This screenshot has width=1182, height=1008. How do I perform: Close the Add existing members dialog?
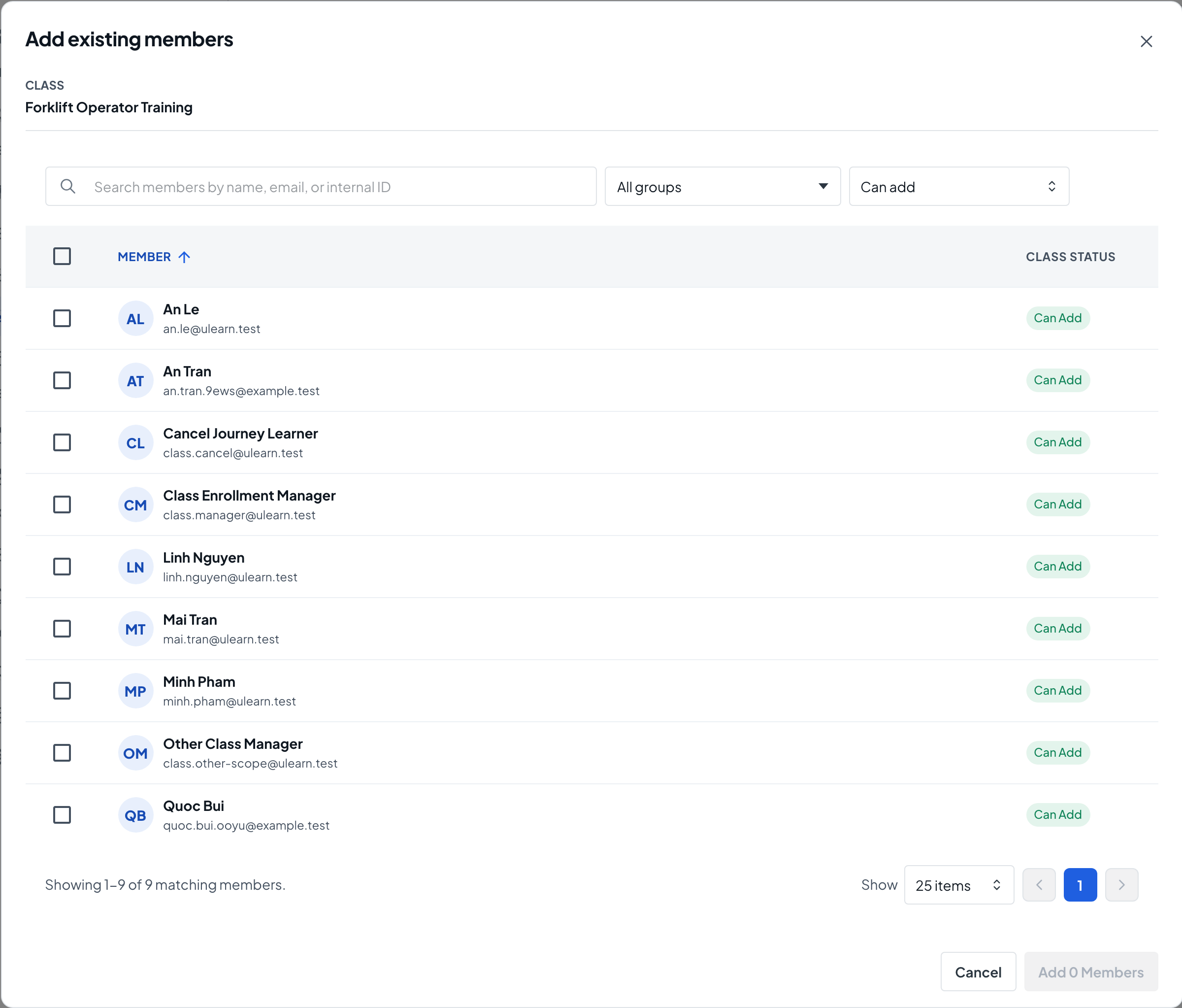(1146, 42)
